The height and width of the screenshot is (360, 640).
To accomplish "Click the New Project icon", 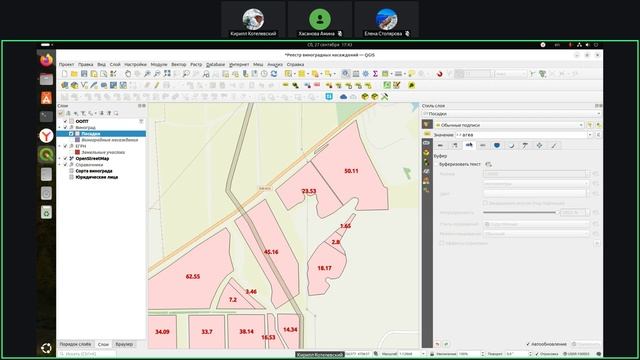I will [64, 74].
